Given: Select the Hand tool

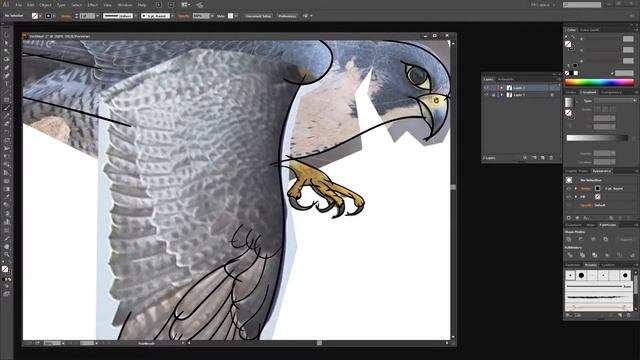Looking at the screenshot, I should point(6,247).
